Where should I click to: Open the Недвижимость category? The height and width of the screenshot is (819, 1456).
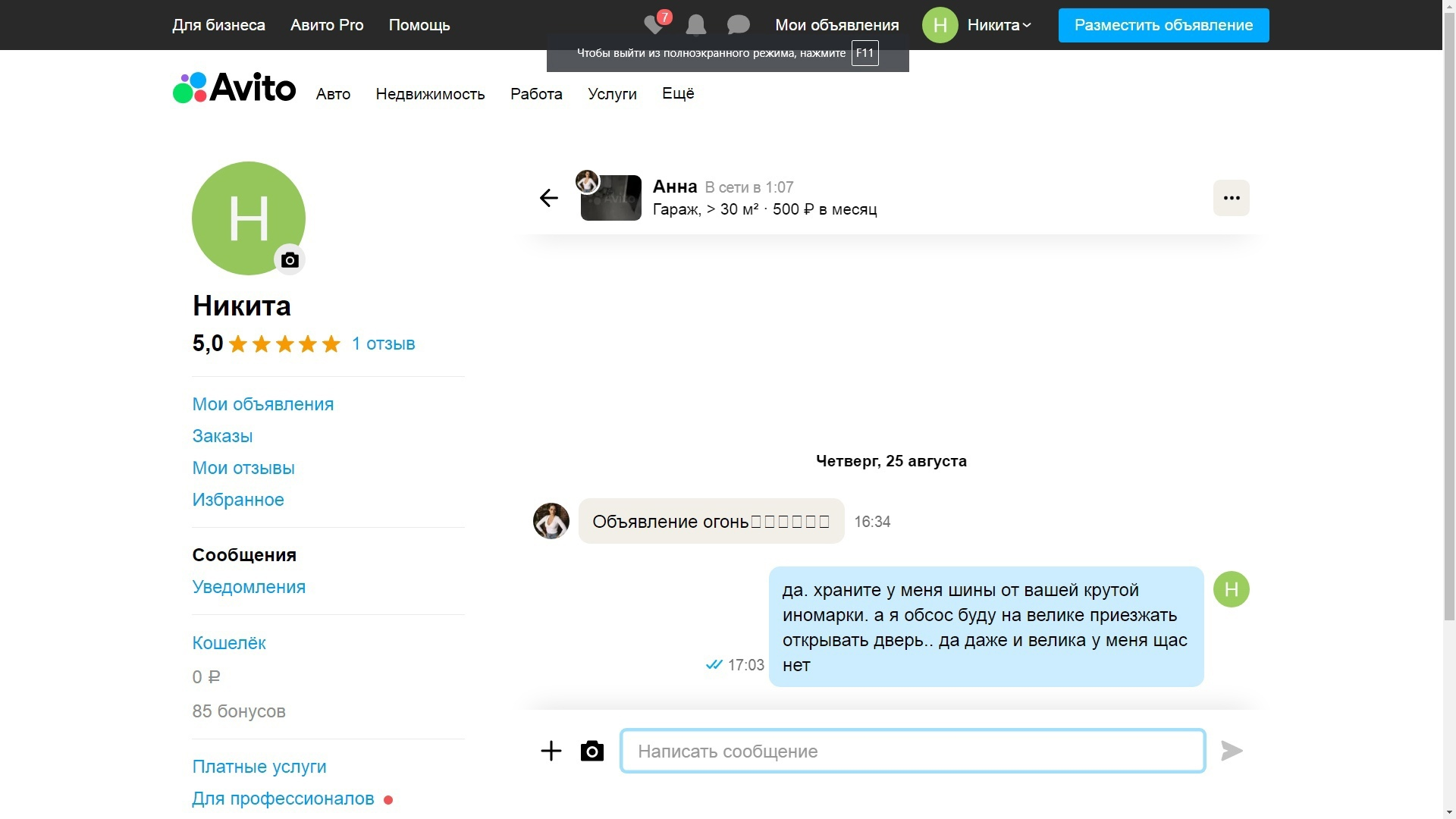pos(430,94)
